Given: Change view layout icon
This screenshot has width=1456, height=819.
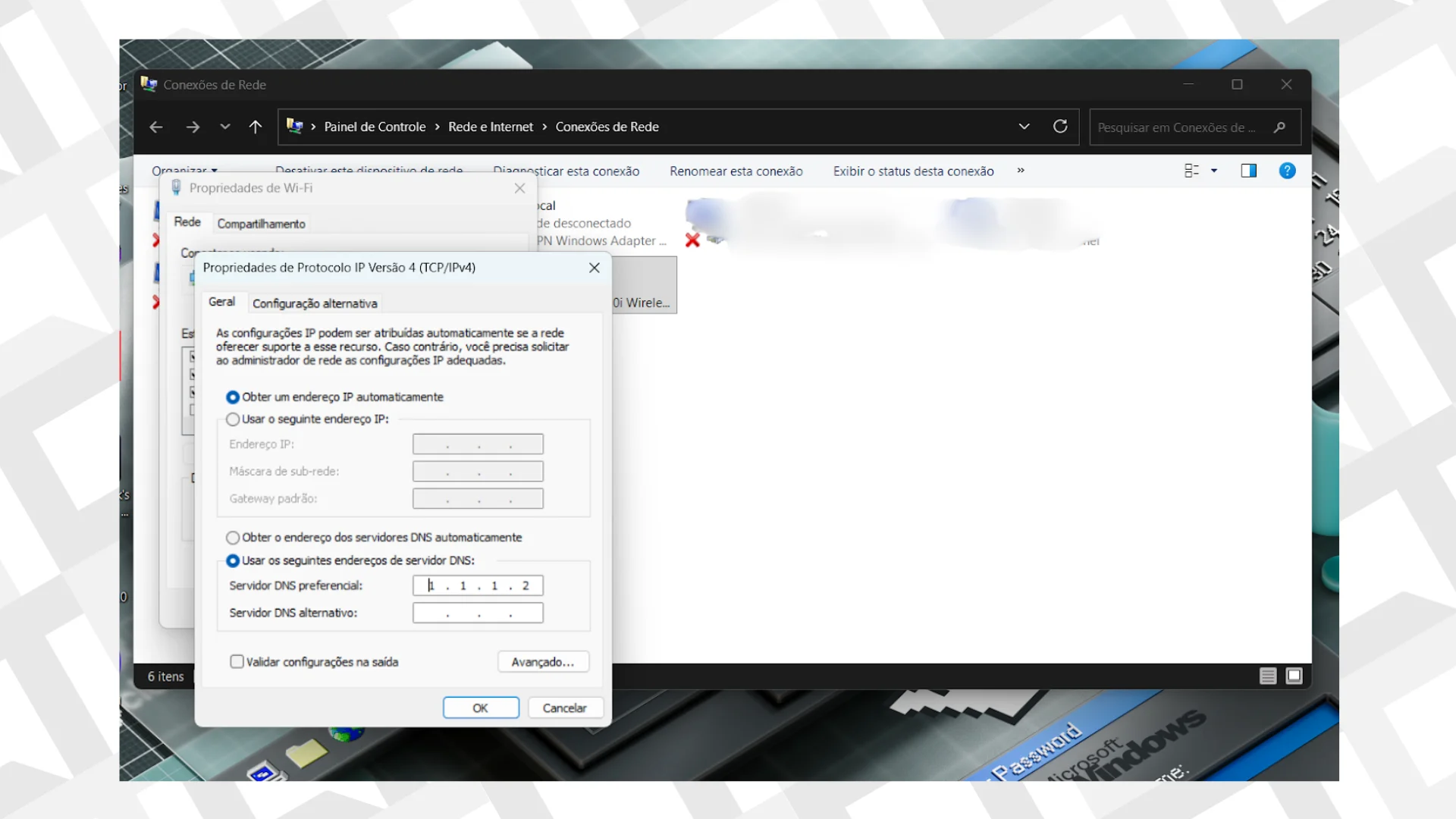Looking at the screenshot, I should click(x=1191, y=171).
